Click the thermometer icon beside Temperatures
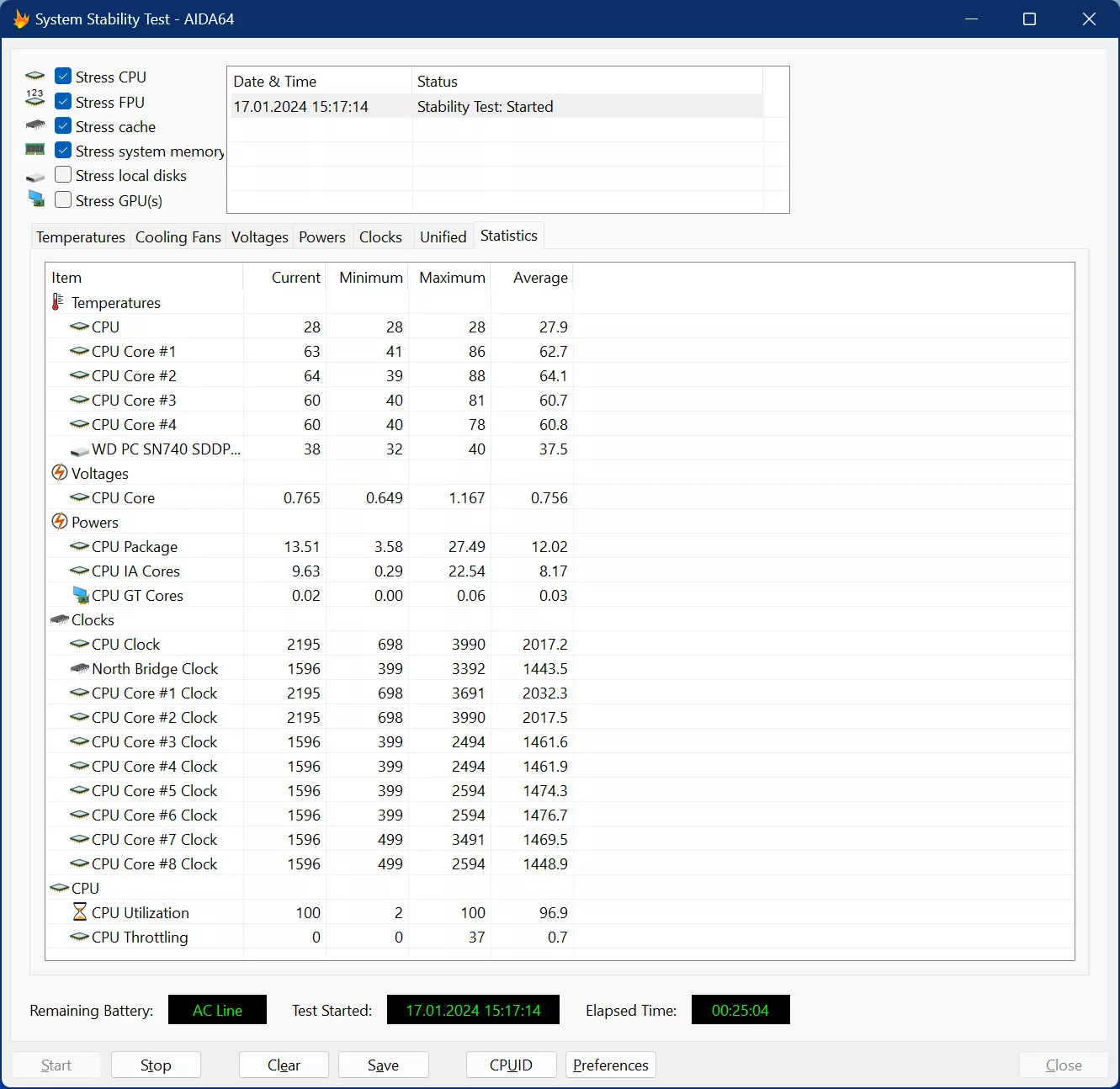Image resolution: width=1120 pixels, height=1089 pixels. coord(58,302)
